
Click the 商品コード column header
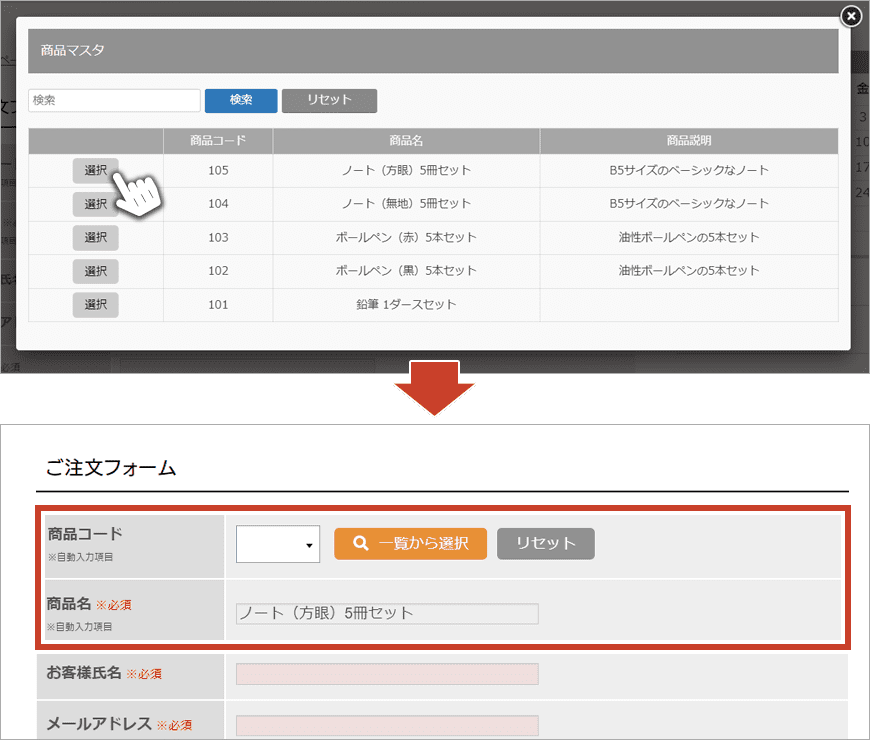[x=218, y=141]
